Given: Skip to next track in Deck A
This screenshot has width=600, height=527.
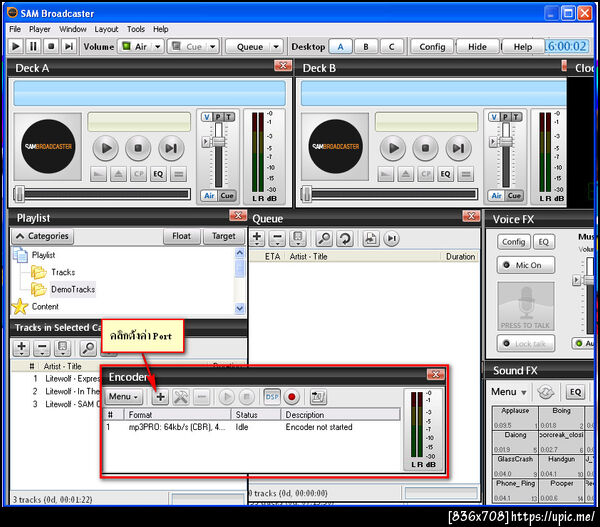Looking at the screenshot, I should tap(171, 148).
